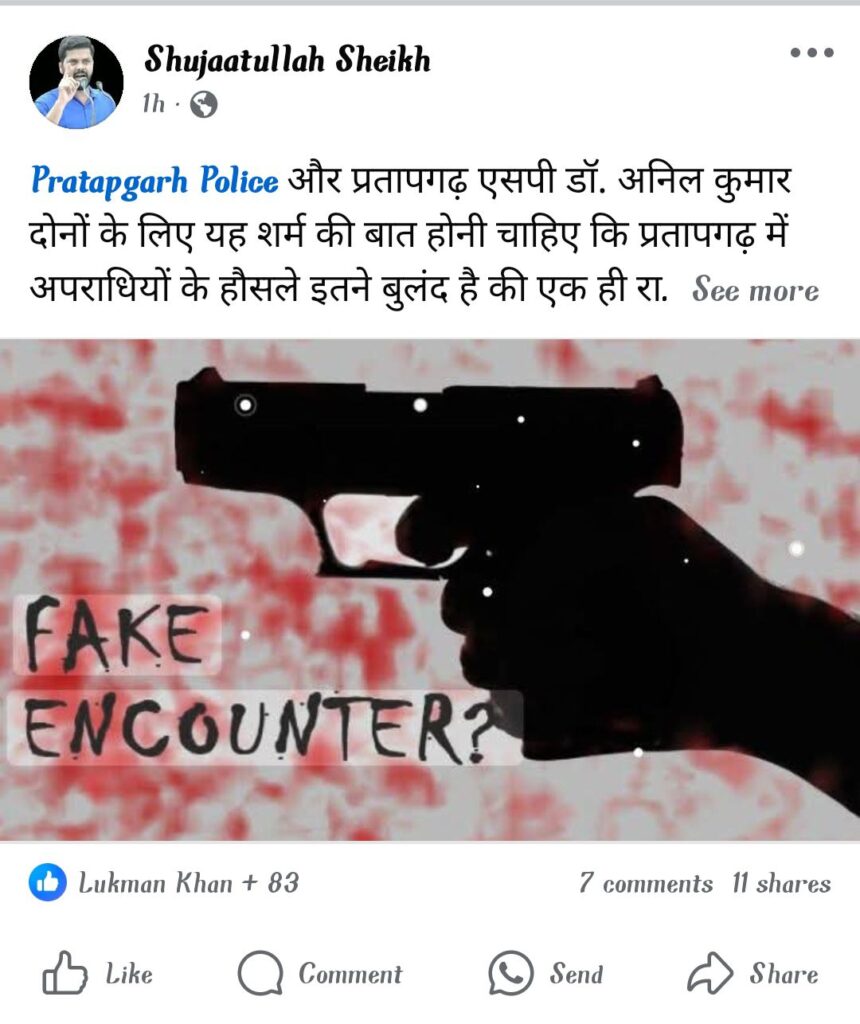
Task: Open the Fake Encounter gun image
Action: point(430,590)
